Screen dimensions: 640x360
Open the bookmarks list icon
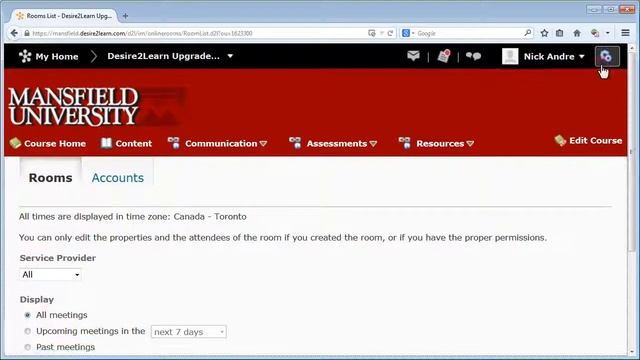[560, 33]
